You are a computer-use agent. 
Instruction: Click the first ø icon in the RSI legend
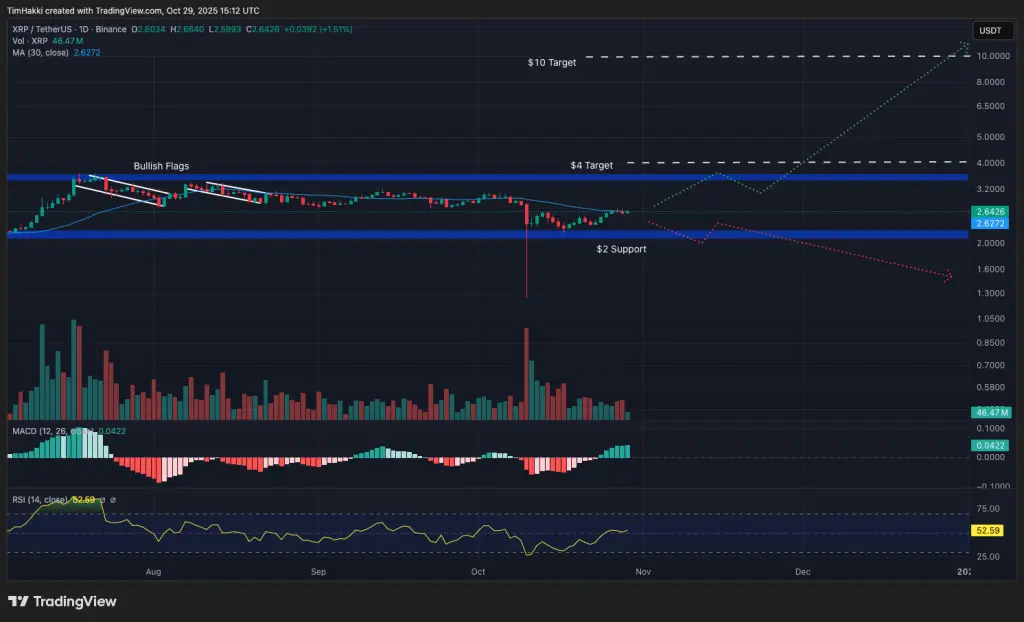pyautogui.click(x=102, y=497)
